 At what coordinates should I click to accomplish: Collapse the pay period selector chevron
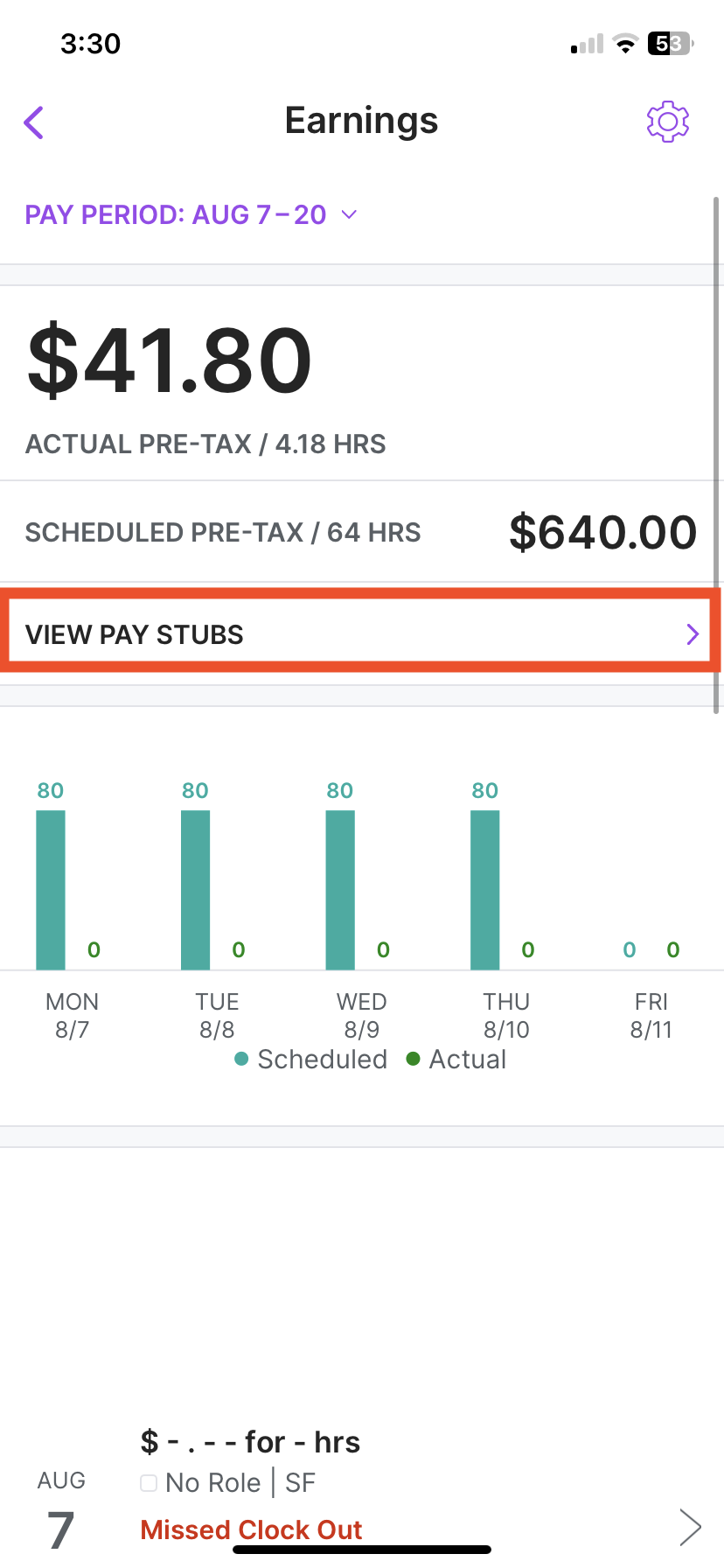pyautogui.click(x=349, y=214)
